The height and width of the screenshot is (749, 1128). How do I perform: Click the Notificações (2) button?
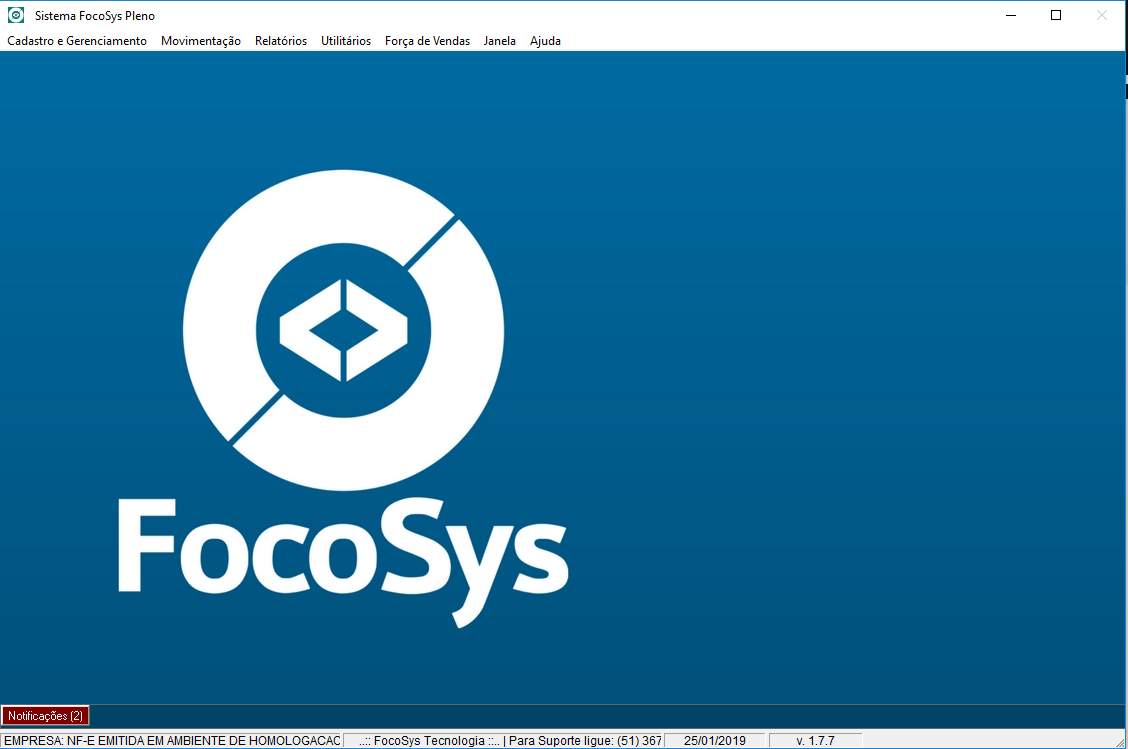45,716
